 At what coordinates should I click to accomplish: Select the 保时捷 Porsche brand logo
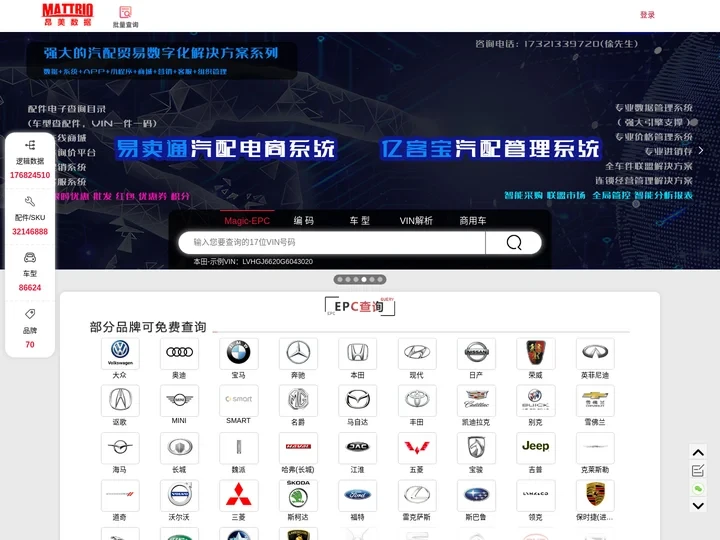595,495
